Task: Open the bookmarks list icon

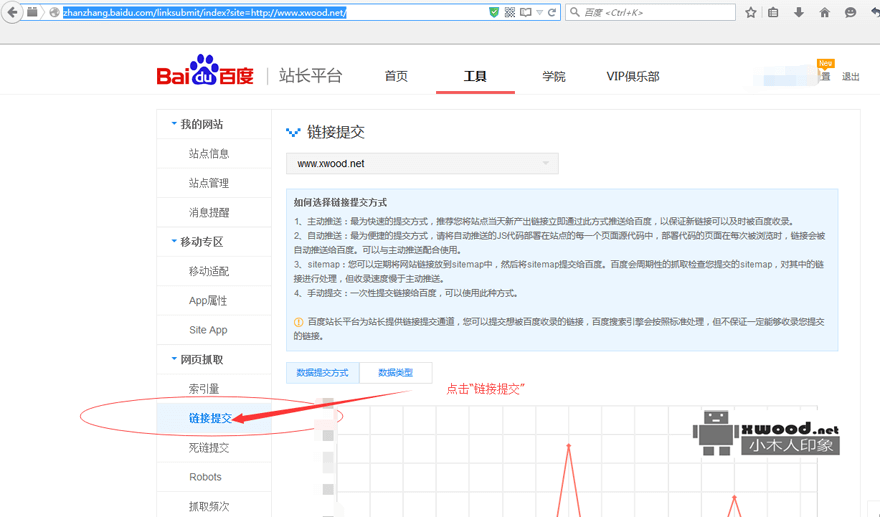Action: coord(773,12)
